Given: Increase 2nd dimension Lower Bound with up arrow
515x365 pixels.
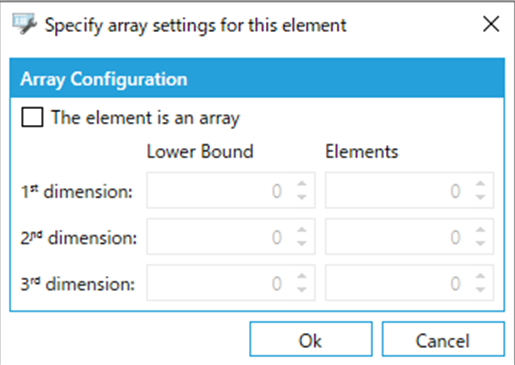Looking at the screenshot, I should [302, 230].
